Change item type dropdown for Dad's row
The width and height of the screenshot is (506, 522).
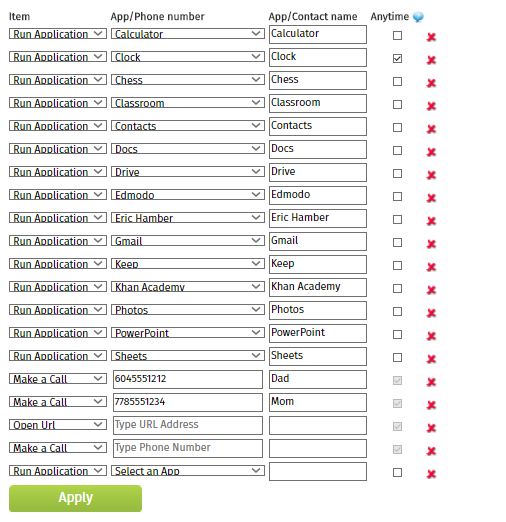tap(58, 379)
